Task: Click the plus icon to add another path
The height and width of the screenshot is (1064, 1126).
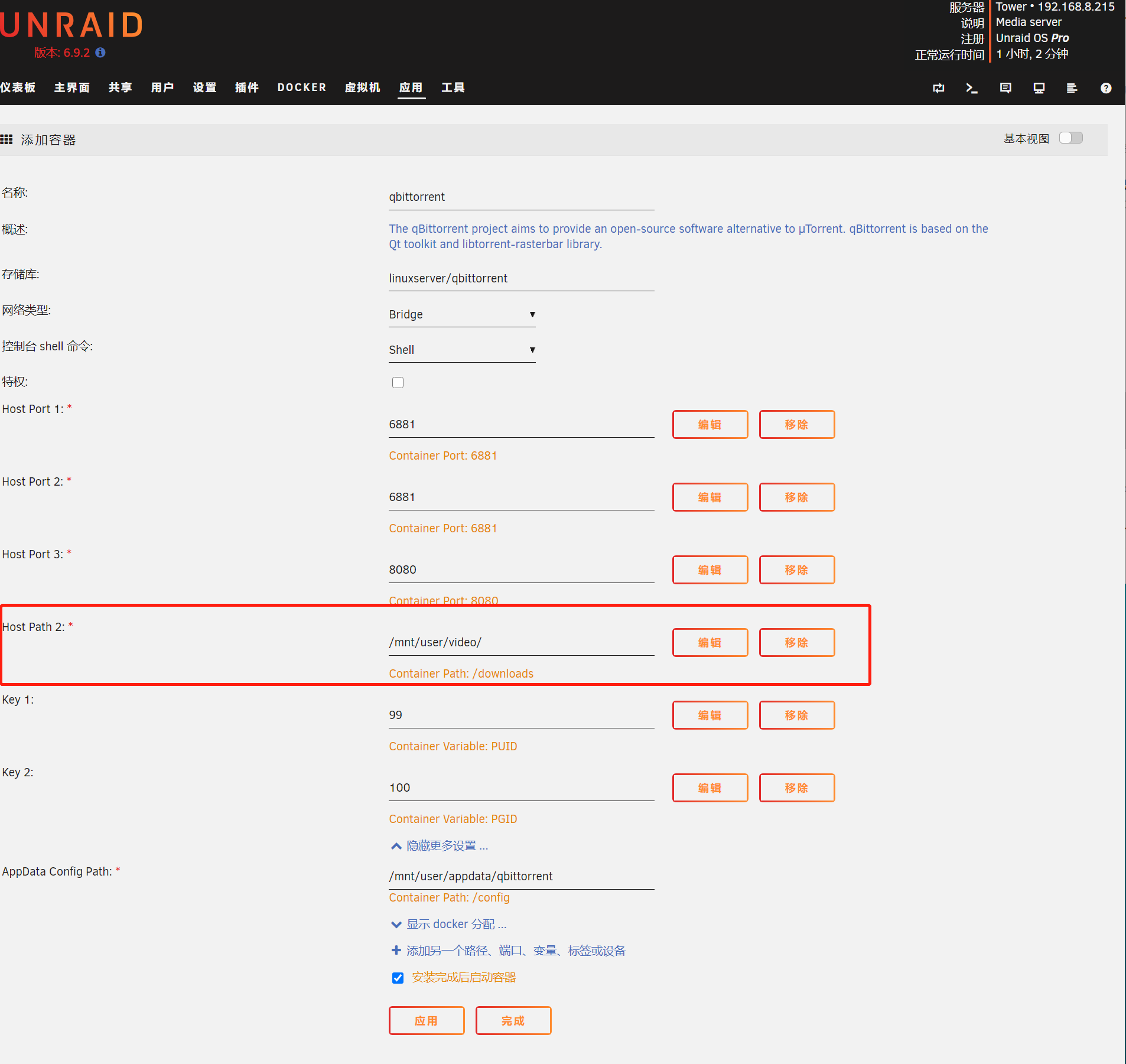Action: [396, 950]
